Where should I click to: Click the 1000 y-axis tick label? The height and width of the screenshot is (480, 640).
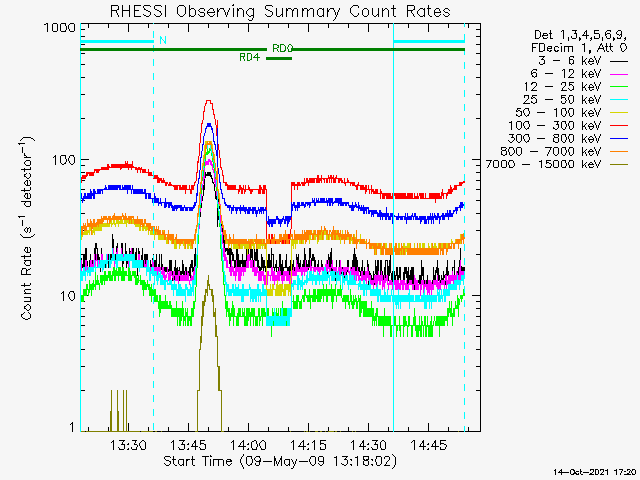pyautogui.click(x=60, y=28)
